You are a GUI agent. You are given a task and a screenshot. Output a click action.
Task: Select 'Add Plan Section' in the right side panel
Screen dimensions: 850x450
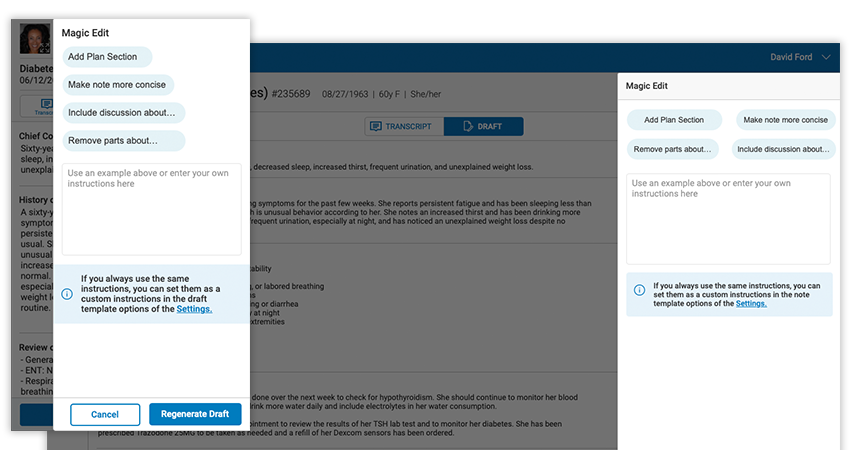point(674,120)
